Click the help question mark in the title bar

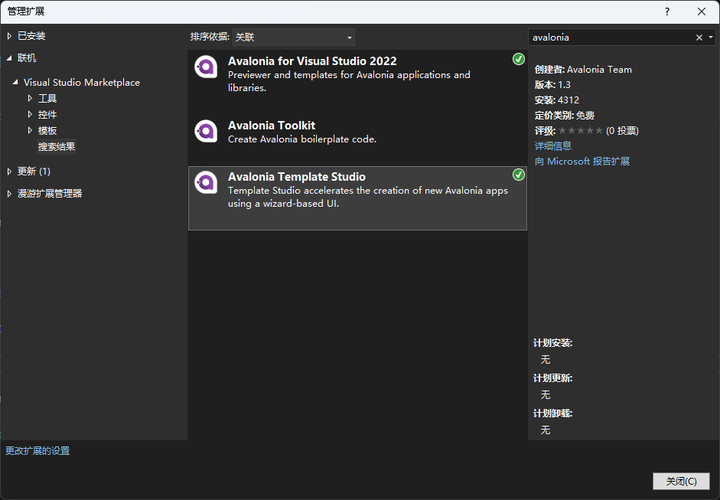tap(667, 11)
